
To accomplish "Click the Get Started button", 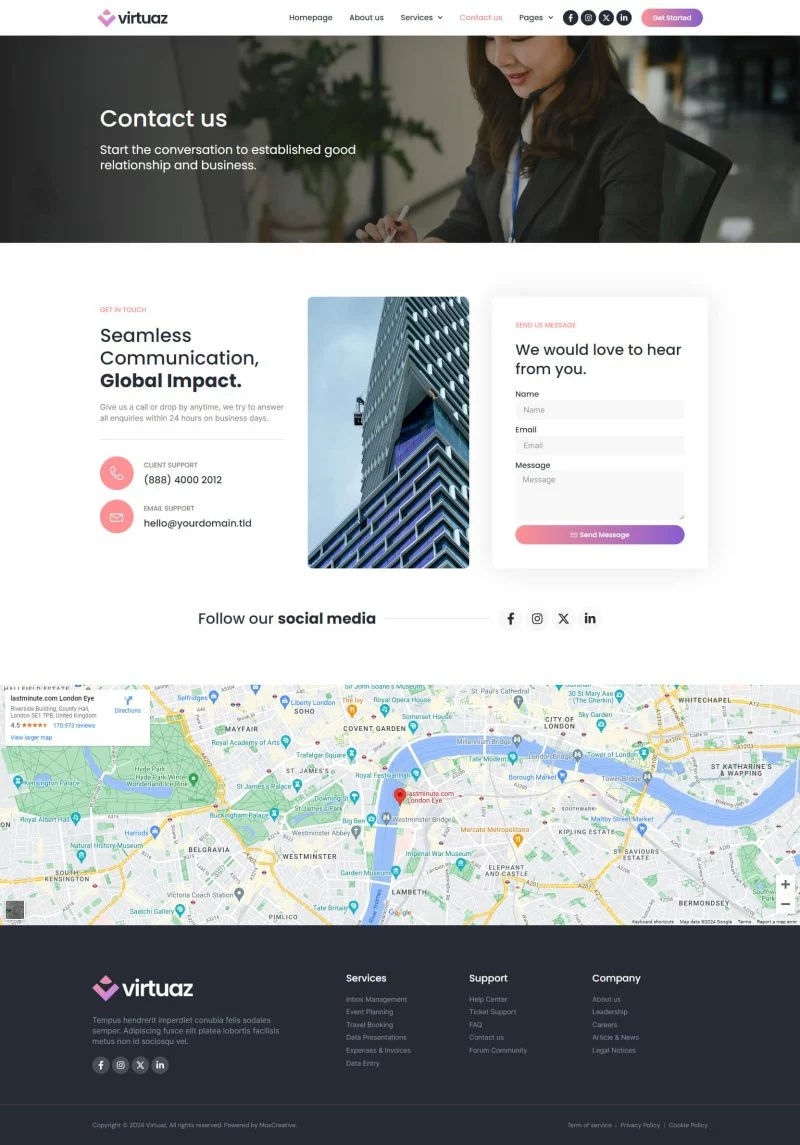I will pyautogui.click(x=672, y=17).
